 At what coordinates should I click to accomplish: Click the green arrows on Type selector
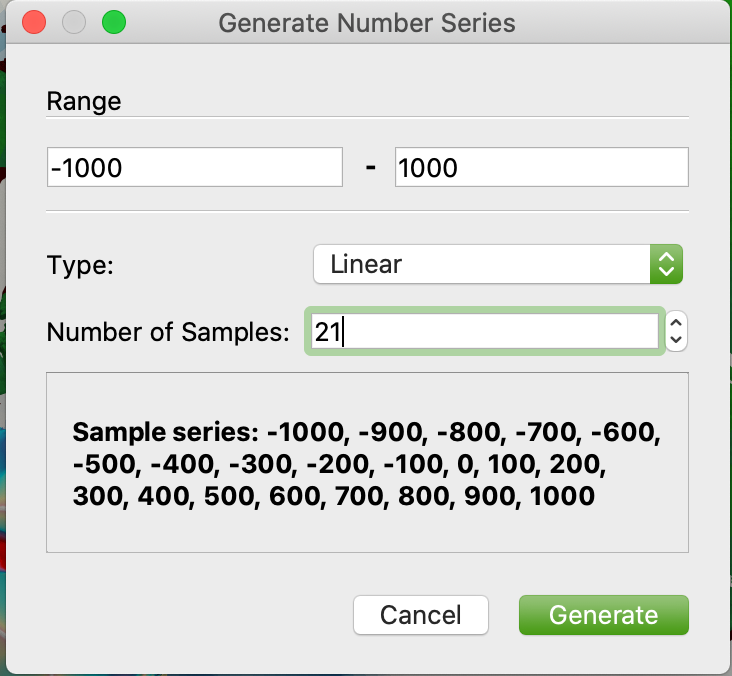click(666, 264)
